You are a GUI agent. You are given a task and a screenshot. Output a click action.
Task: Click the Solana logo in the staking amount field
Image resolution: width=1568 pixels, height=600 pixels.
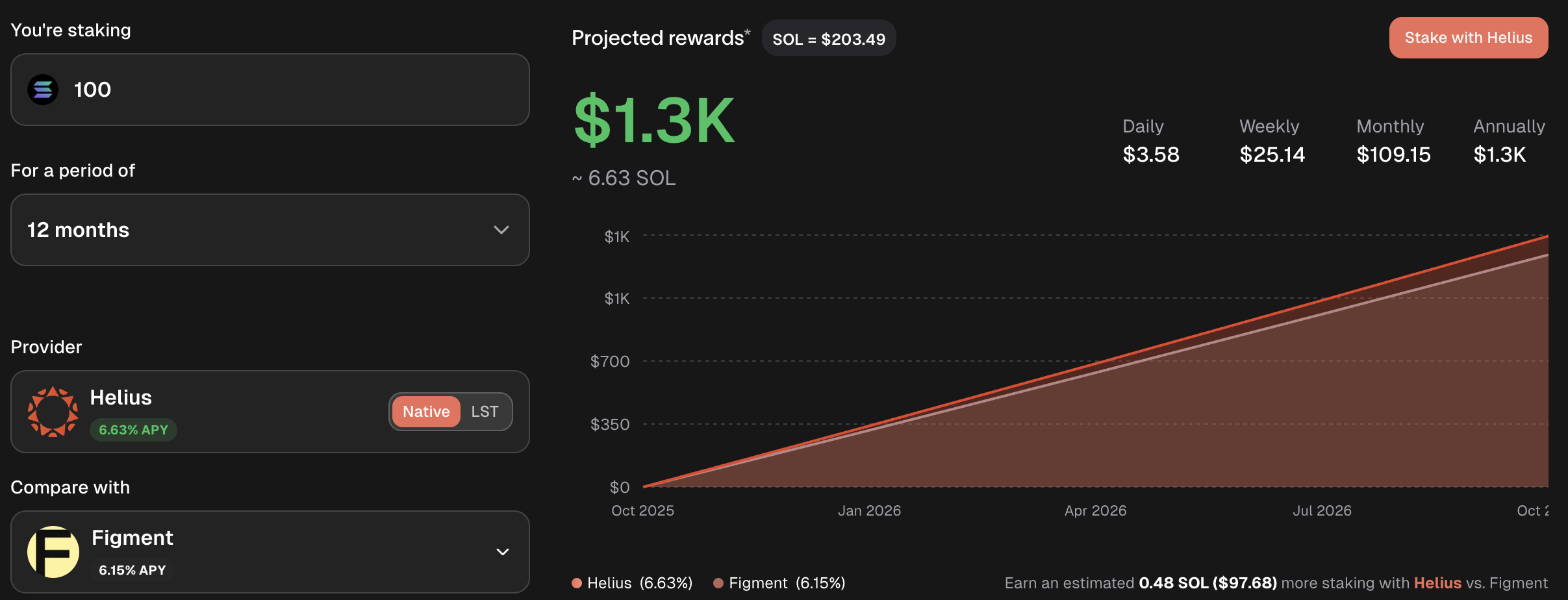coord(42,90)
